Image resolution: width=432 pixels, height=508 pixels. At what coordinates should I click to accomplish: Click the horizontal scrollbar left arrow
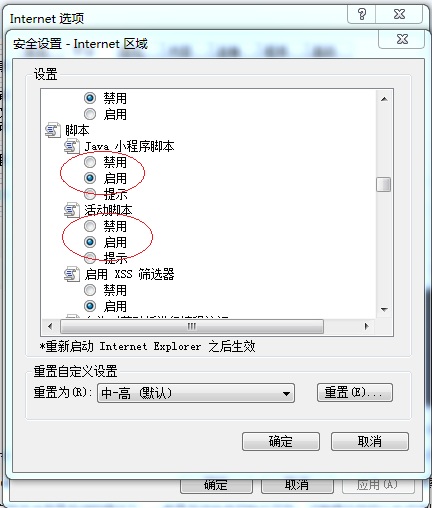50,326
